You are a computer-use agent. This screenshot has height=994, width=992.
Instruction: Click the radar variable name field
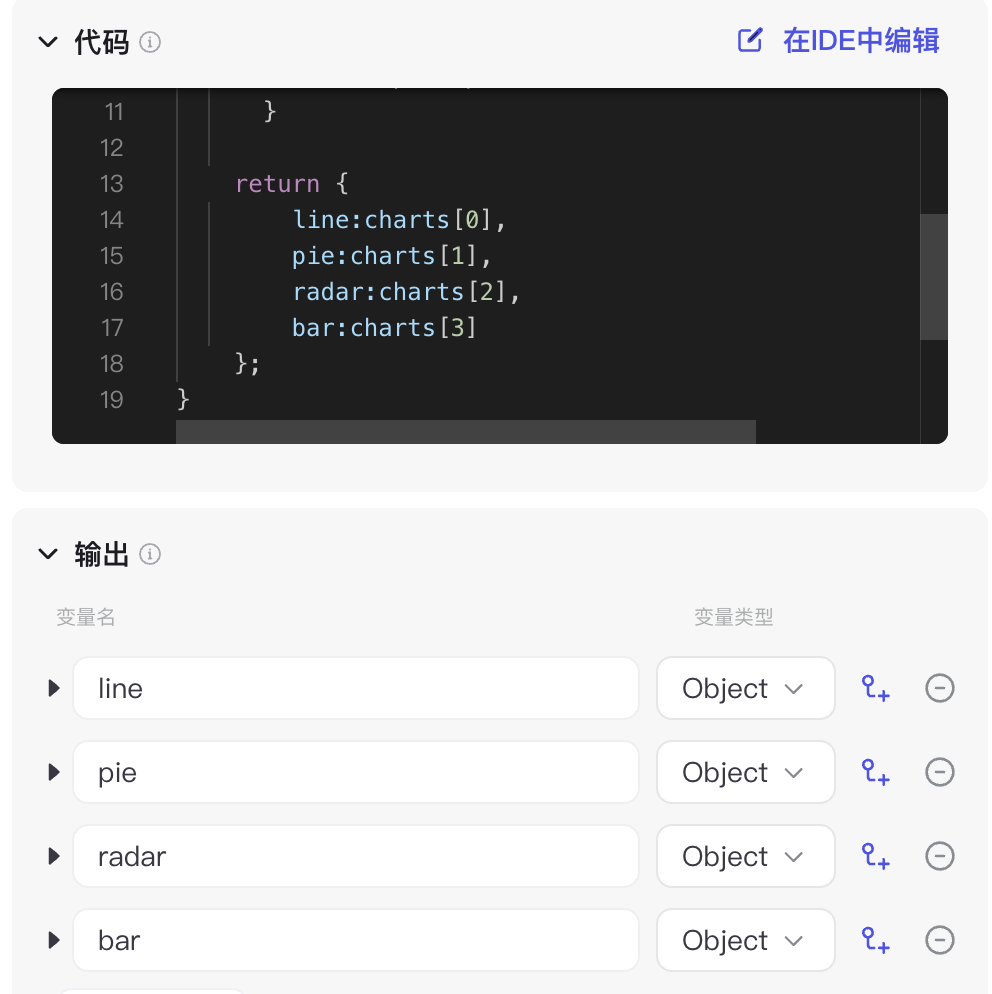(356, 856)
